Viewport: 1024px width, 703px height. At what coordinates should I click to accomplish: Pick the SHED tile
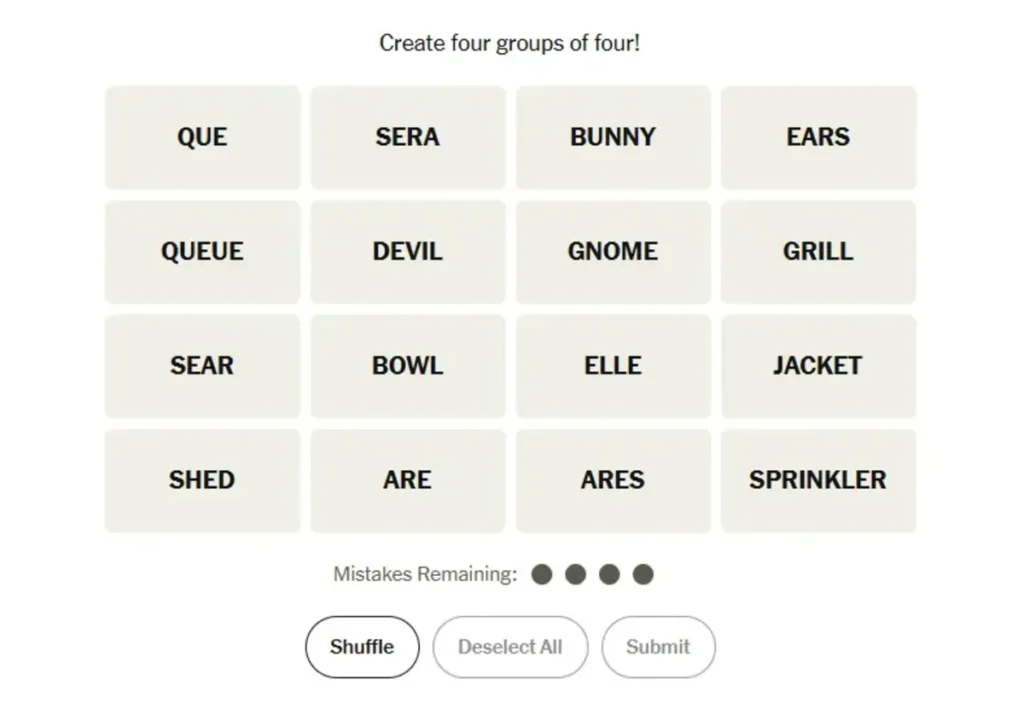(202, 480)
